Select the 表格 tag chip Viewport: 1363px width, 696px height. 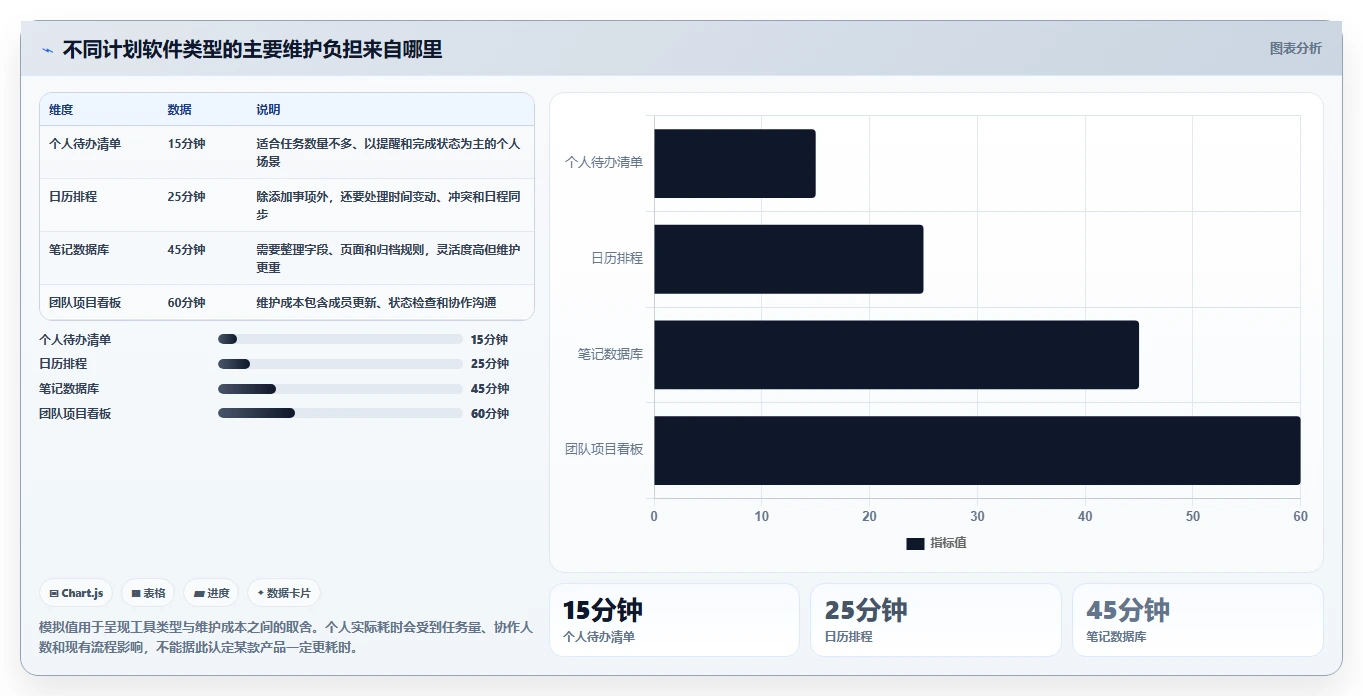coord(148,593)
